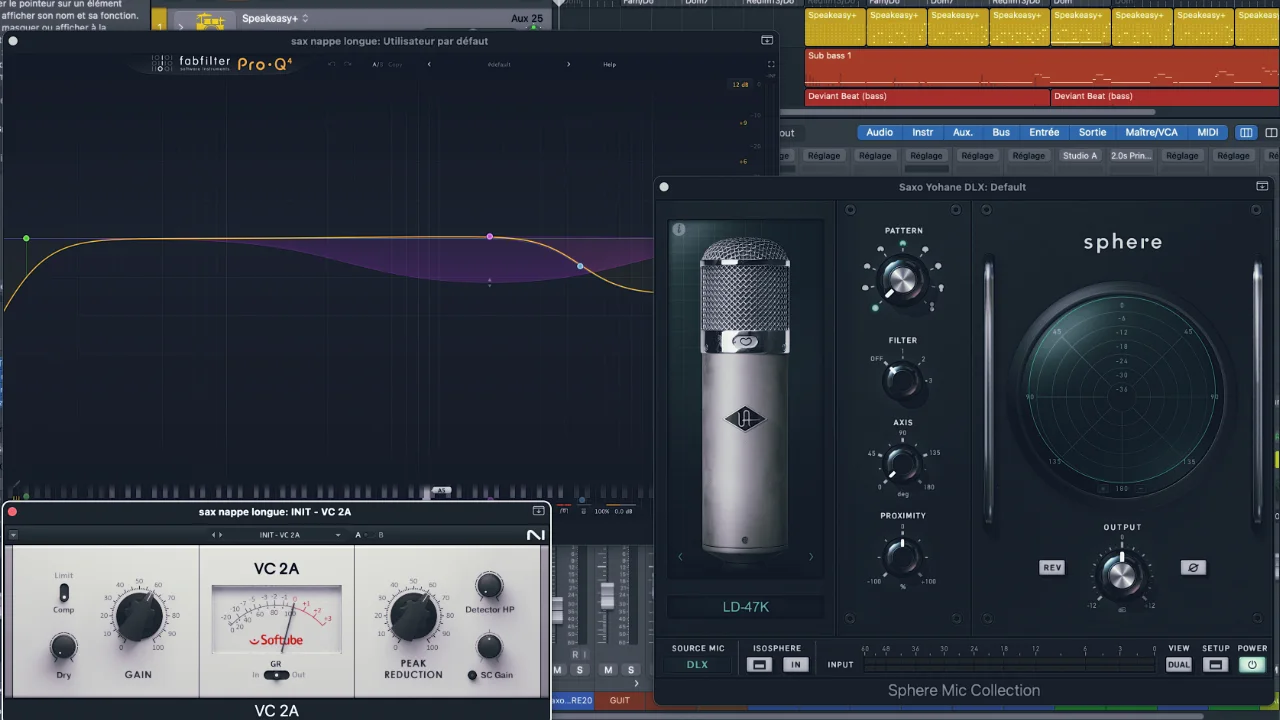Open the Sphere SETUP panel

pos(1215,665)
